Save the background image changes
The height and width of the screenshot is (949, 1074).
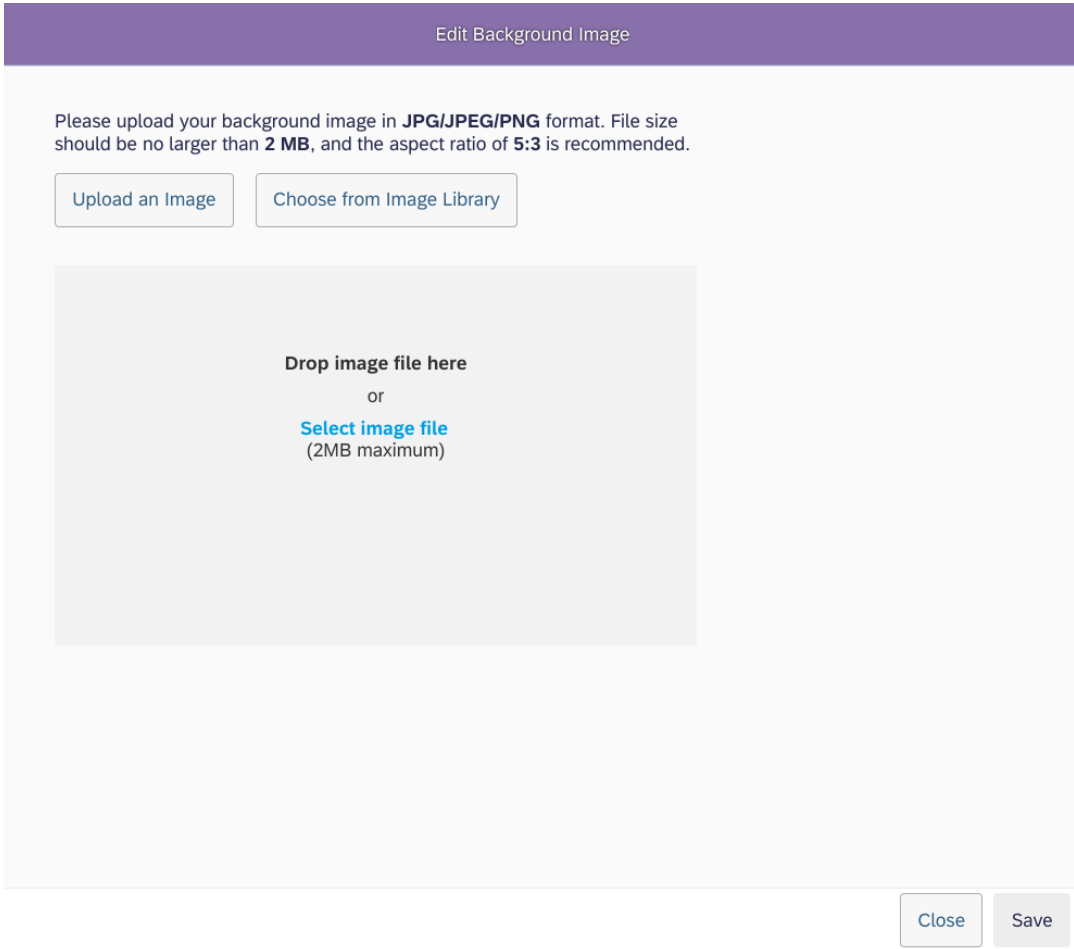pyautogui.click(x=1031, y=920)
